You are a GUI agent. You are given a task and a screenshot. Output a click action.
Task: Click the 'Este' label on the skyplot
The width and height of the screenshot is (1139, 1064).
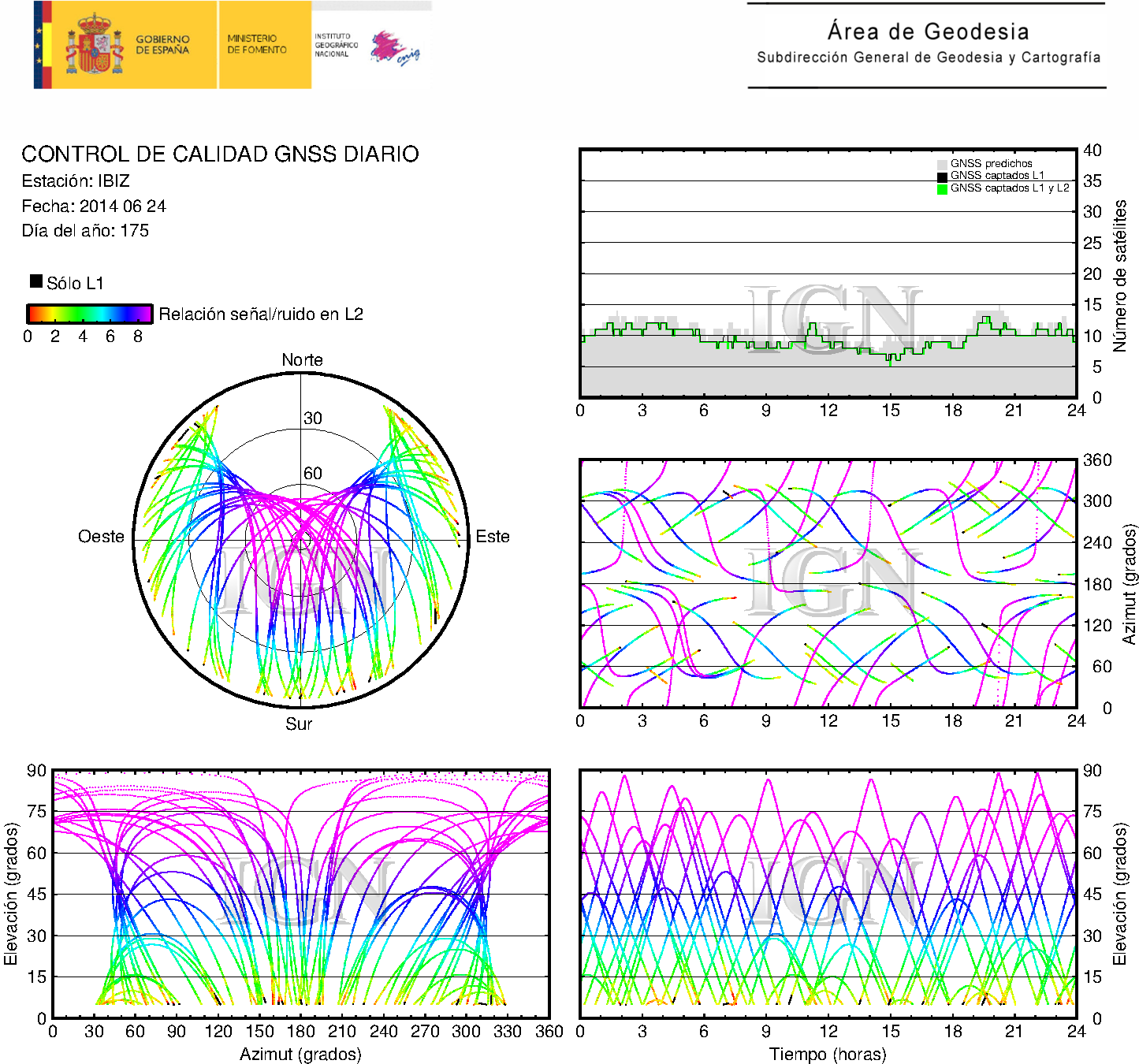[x=493, y=537]
